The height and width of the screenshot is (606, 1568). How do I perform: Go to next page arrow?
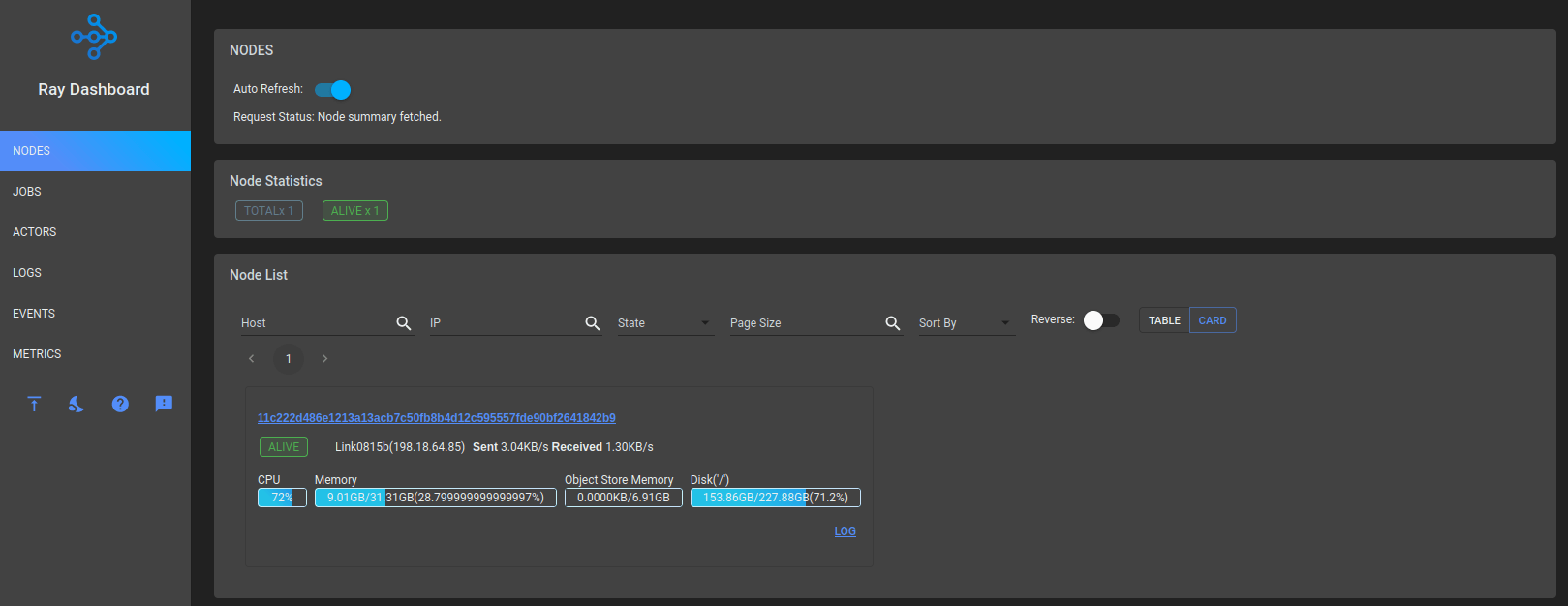pyautogui.click(x=324, y=359)
